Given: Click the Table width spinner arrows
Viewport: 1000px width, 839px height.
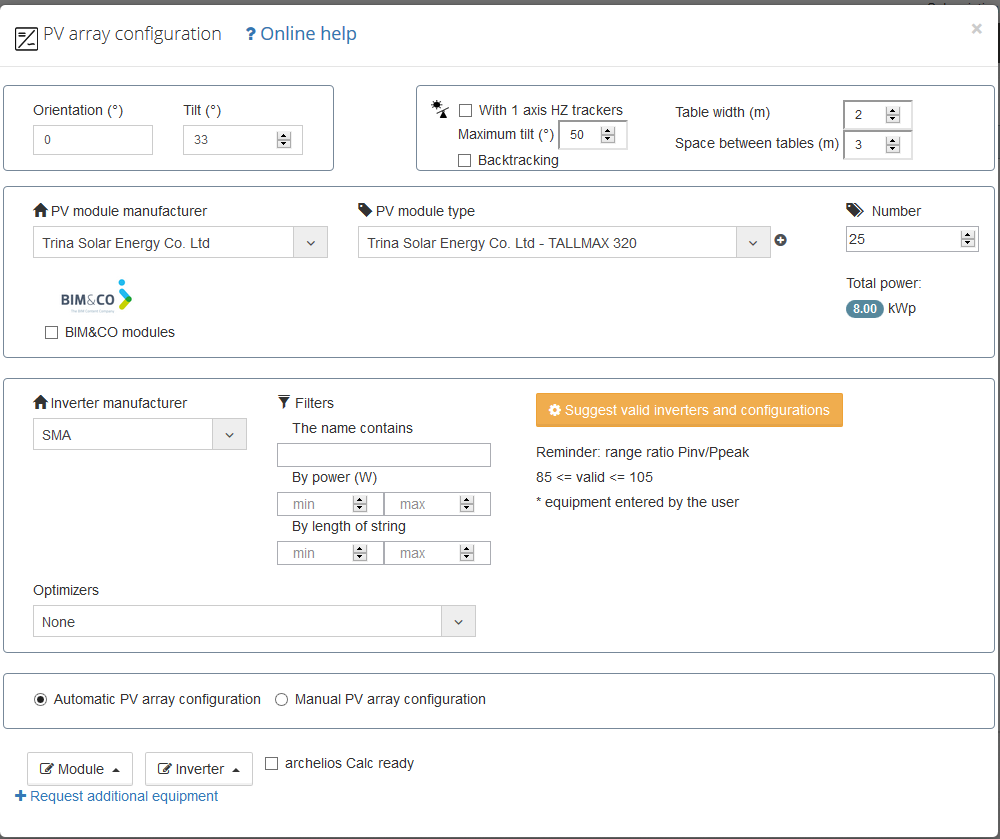Looking at the screenshot, I should pyautogui.click(x=893, y=115).
